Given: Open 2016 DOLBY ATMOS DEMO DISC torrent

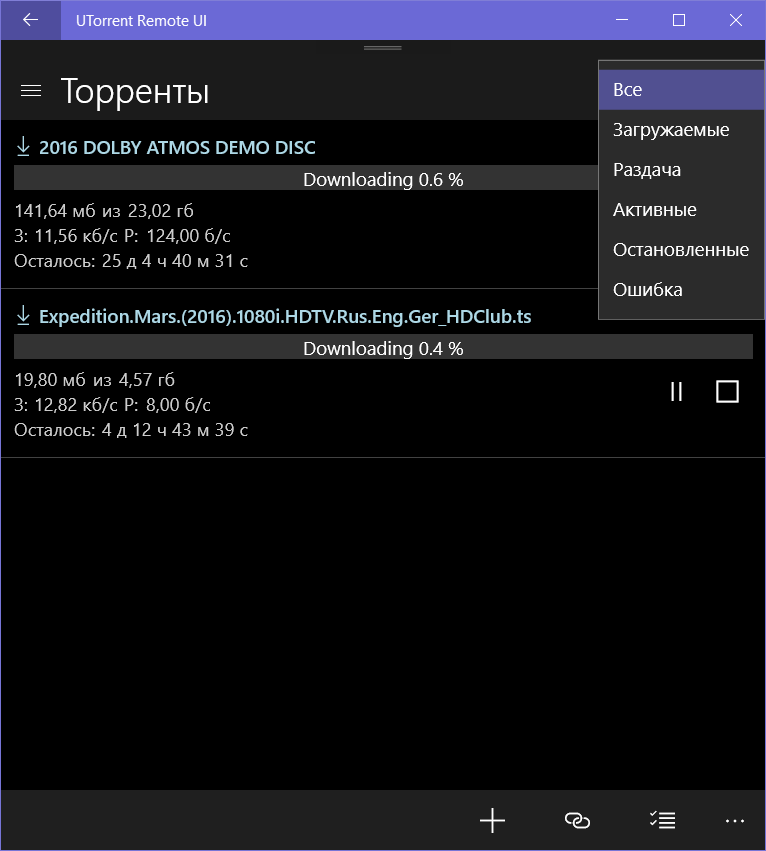Looking at the screenshot, I should point(177,148).
